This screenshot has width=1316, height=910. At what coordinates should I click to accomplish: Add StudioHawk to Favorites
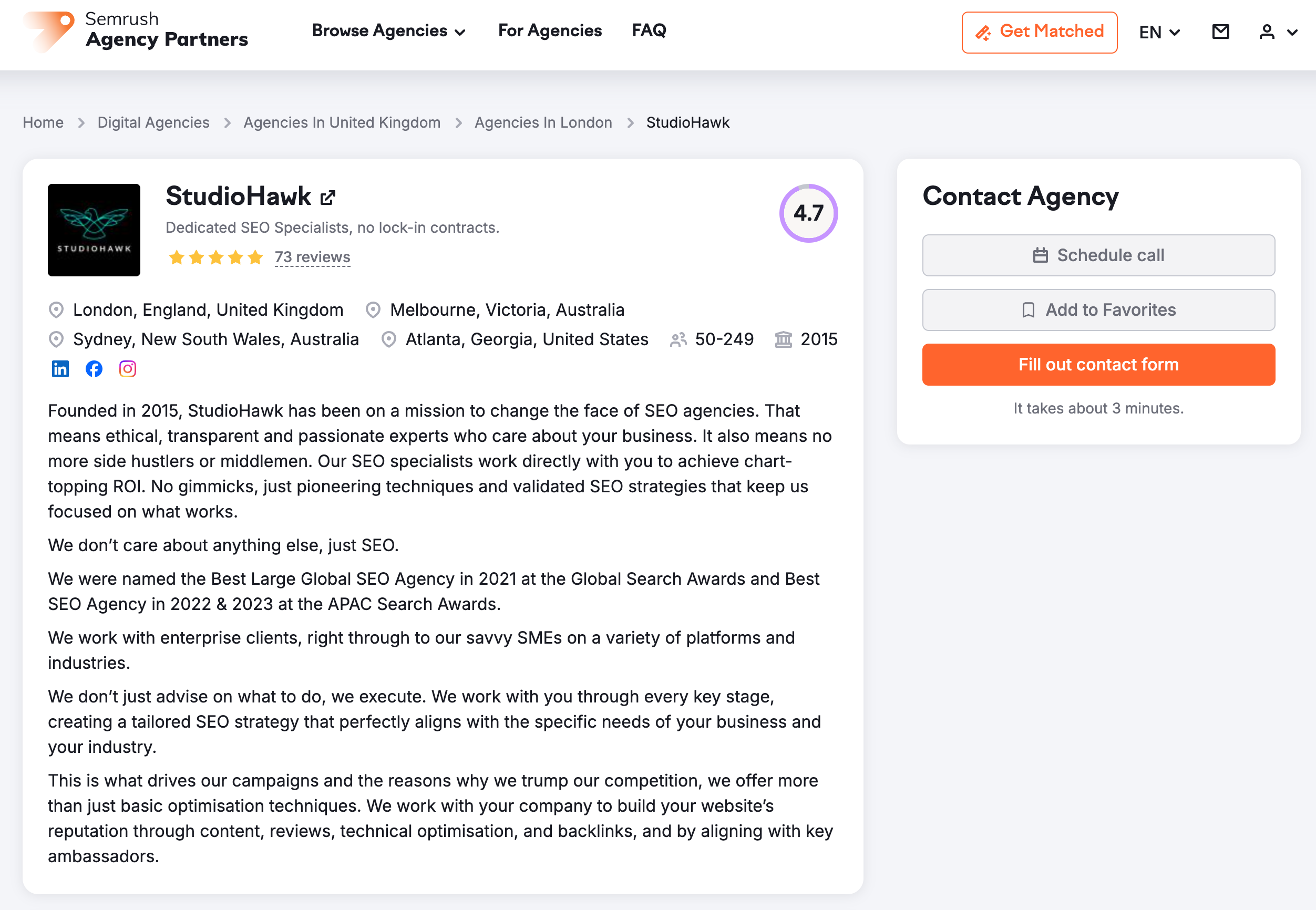pos(1098,309)
